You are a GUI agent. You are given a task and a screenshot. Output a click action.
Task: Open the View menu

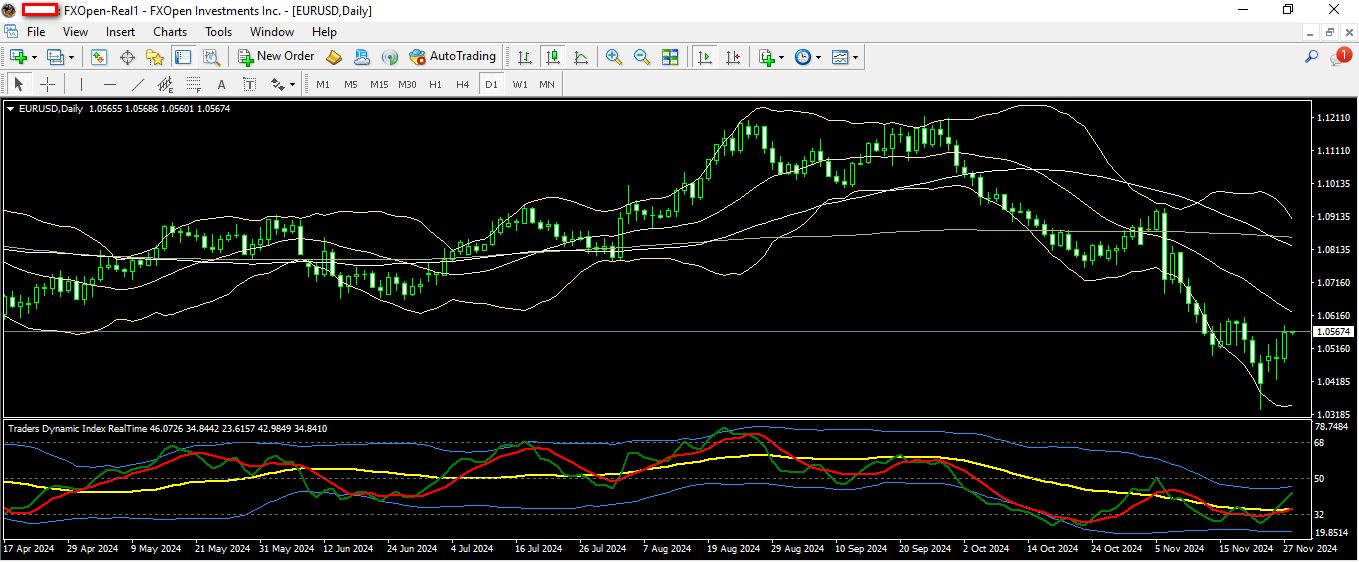tap(76, 31)
